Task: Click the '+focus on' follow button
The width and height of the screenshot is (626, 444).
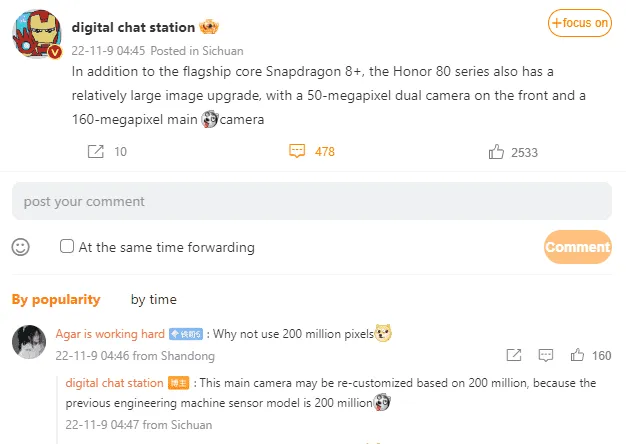Action: [x=580, y=23]
